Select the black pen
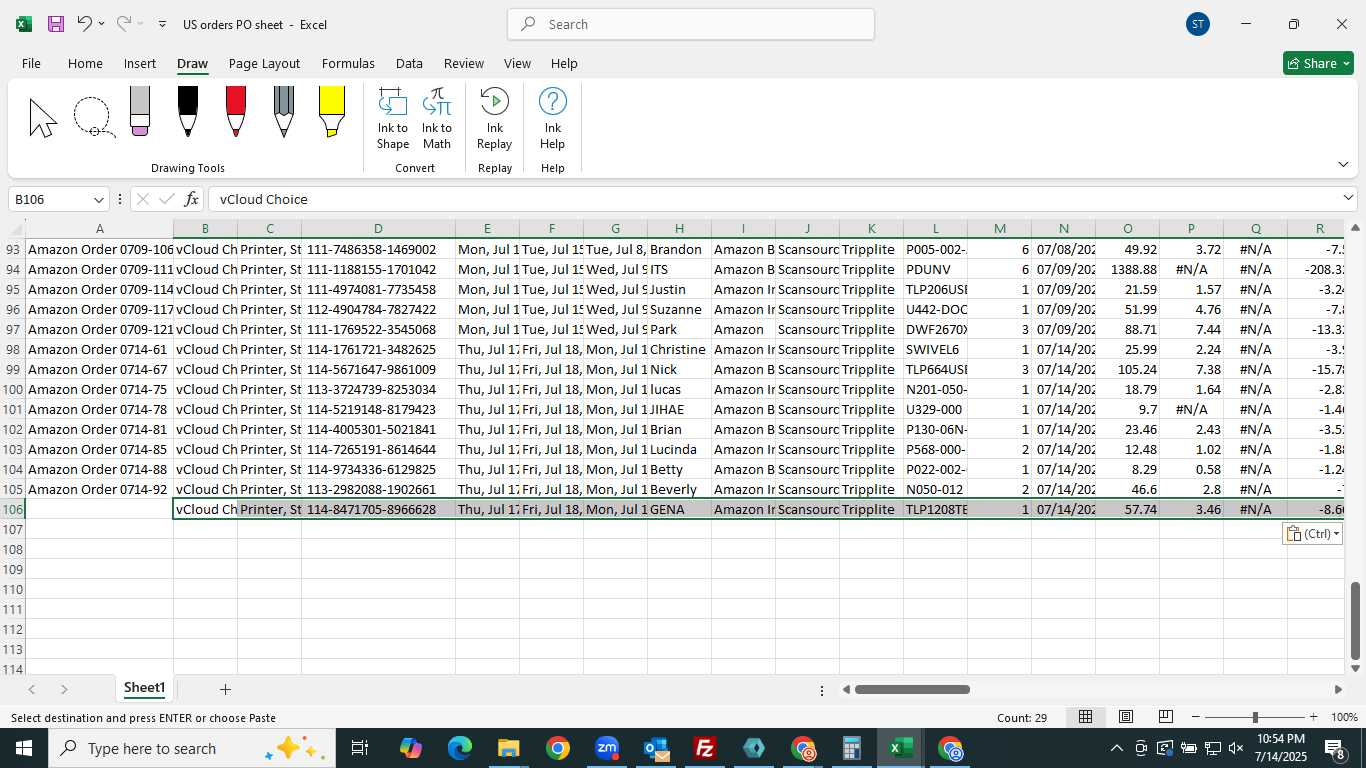 [187, 111]
